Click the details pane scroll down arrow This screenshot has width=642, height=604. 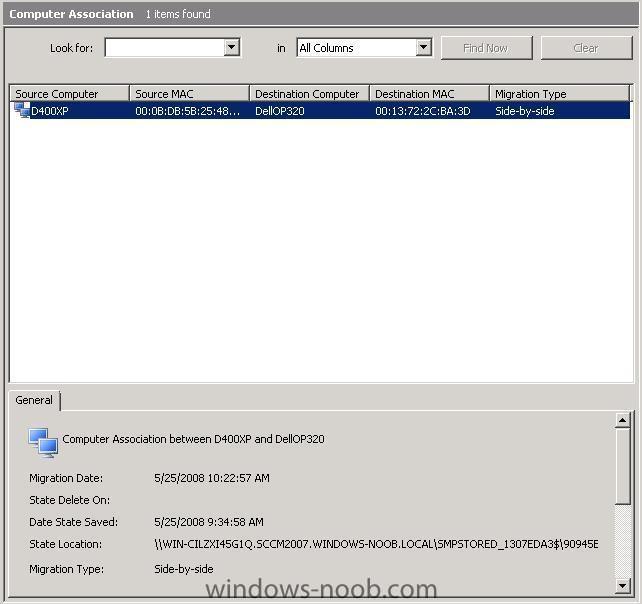(x=622, y=586)
